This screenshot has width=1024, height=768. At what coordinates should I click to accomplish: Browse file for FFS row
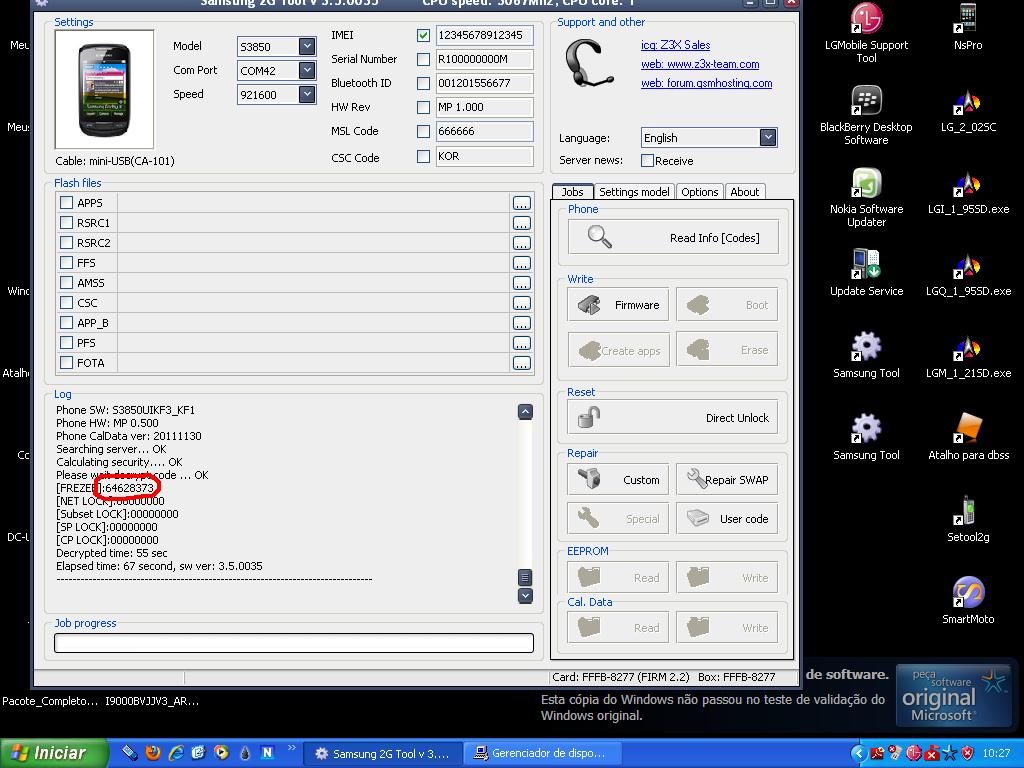tap(521, 263)
